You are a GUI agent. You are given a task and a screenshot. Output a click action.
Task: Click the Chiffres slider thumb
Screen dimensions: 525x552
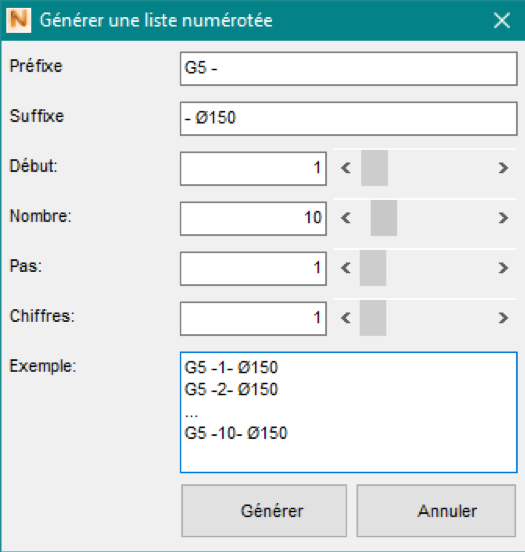pyautogui.click(x=373, y=318)
